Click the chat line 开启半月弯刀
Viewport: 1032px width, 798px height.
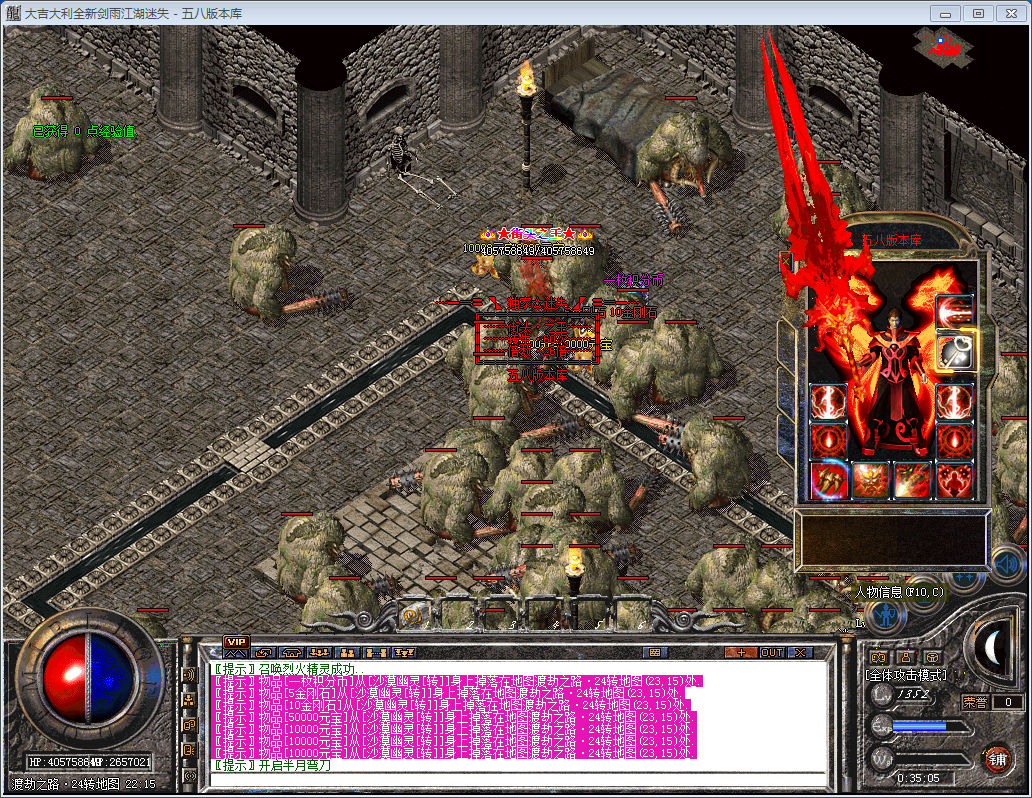[272, 765]
